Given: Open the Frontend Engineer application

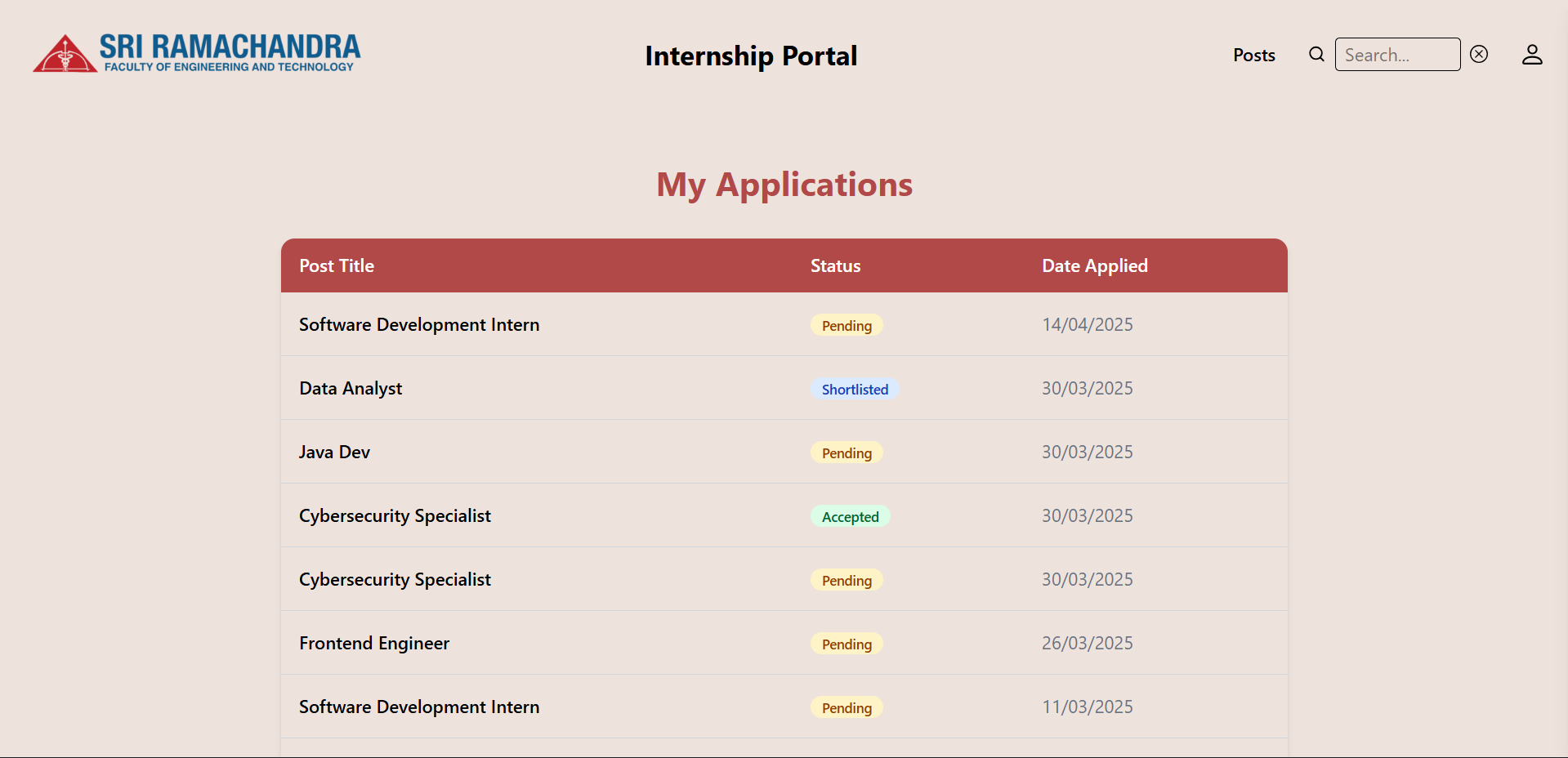Looking at the screenshot, I should tap(374, 643).
